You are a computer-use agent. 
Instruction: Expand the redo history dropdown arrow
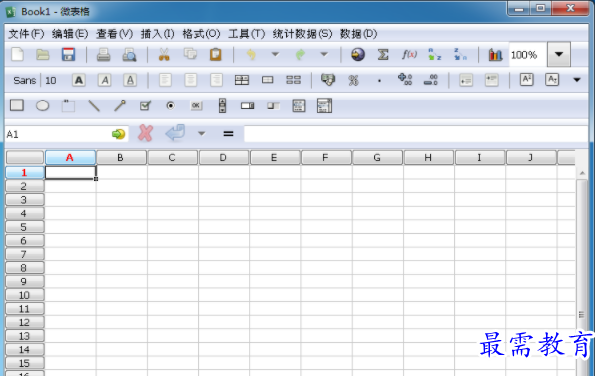click(x=324, y=54)
